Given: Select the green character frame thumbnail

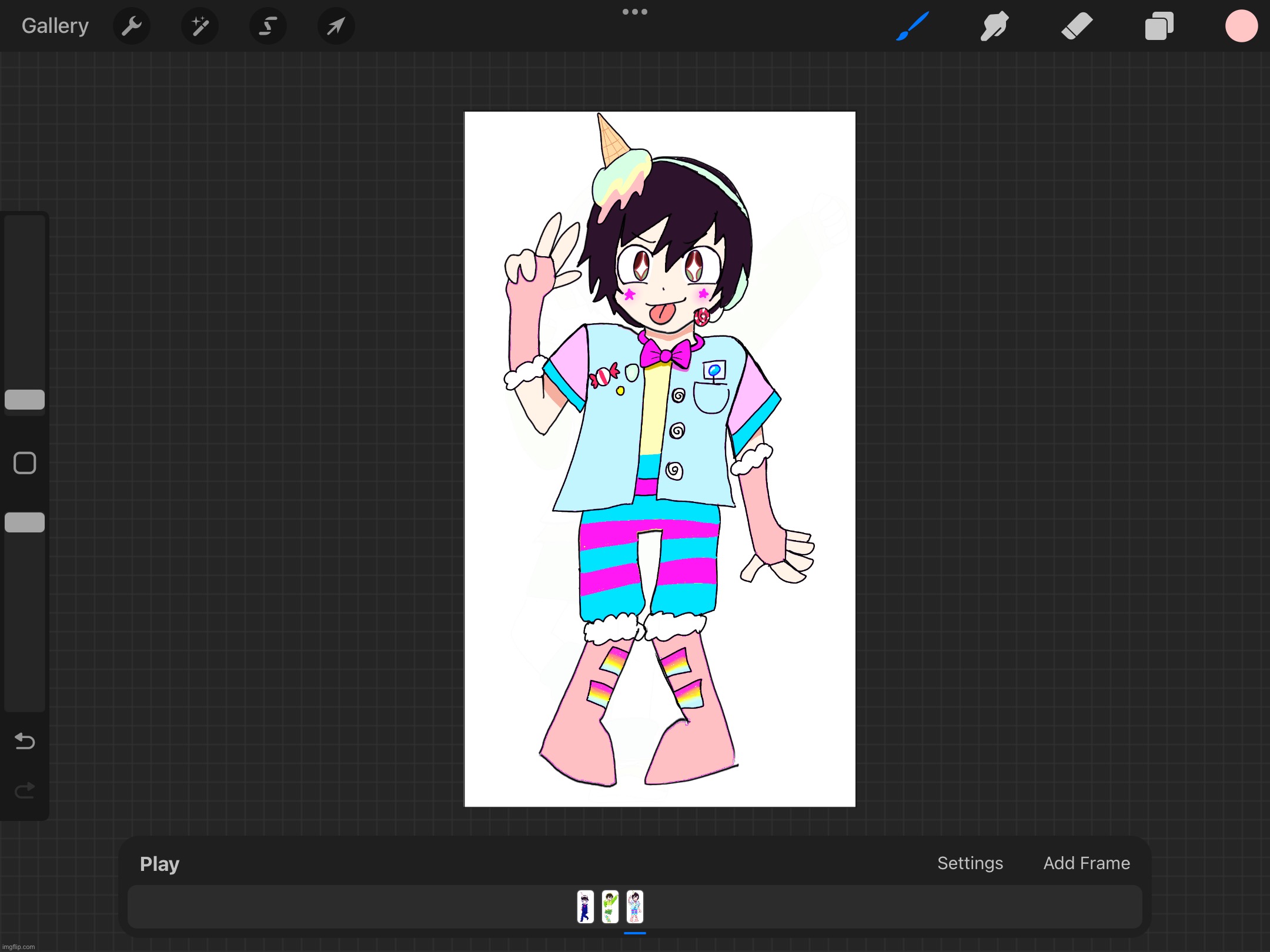Looking at the screenshot, I should coord(610,906).
